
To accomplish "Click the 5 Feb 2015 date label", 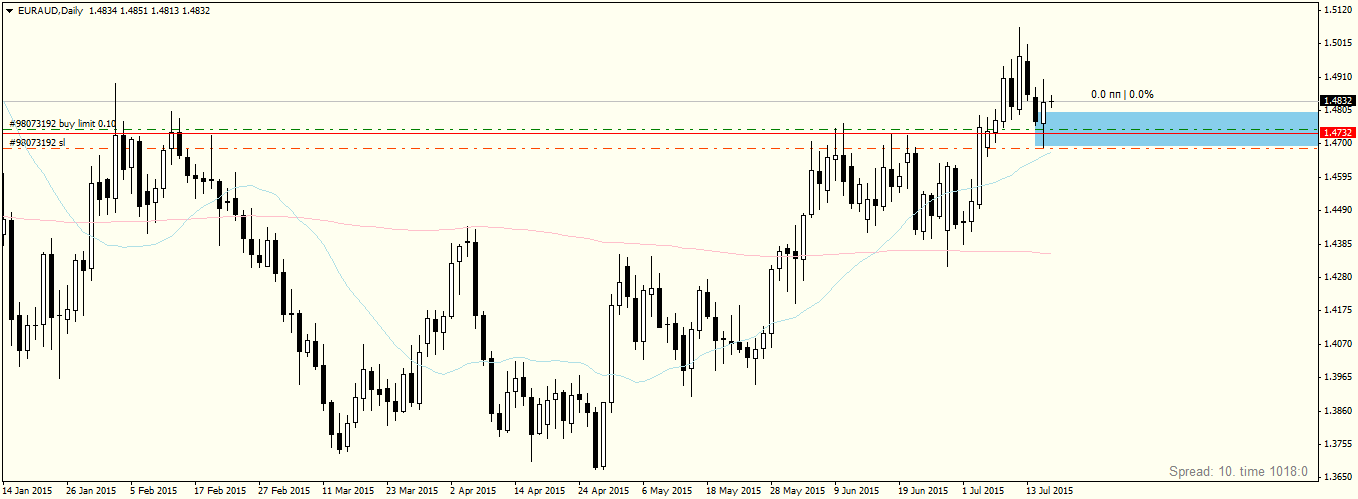I will 153,491.
